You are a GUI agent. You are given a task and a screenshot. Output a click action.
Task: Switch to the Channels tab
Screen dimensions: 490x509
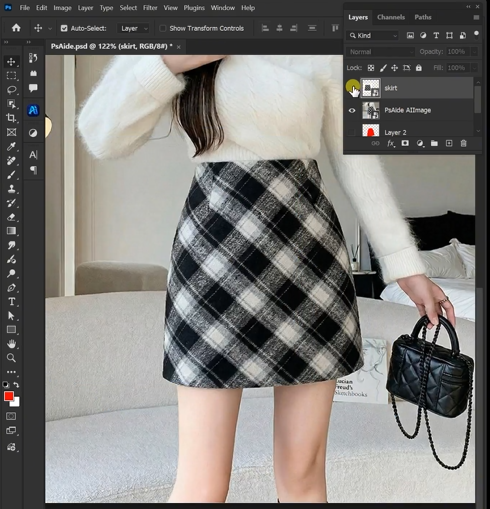[x=391, y=17]
